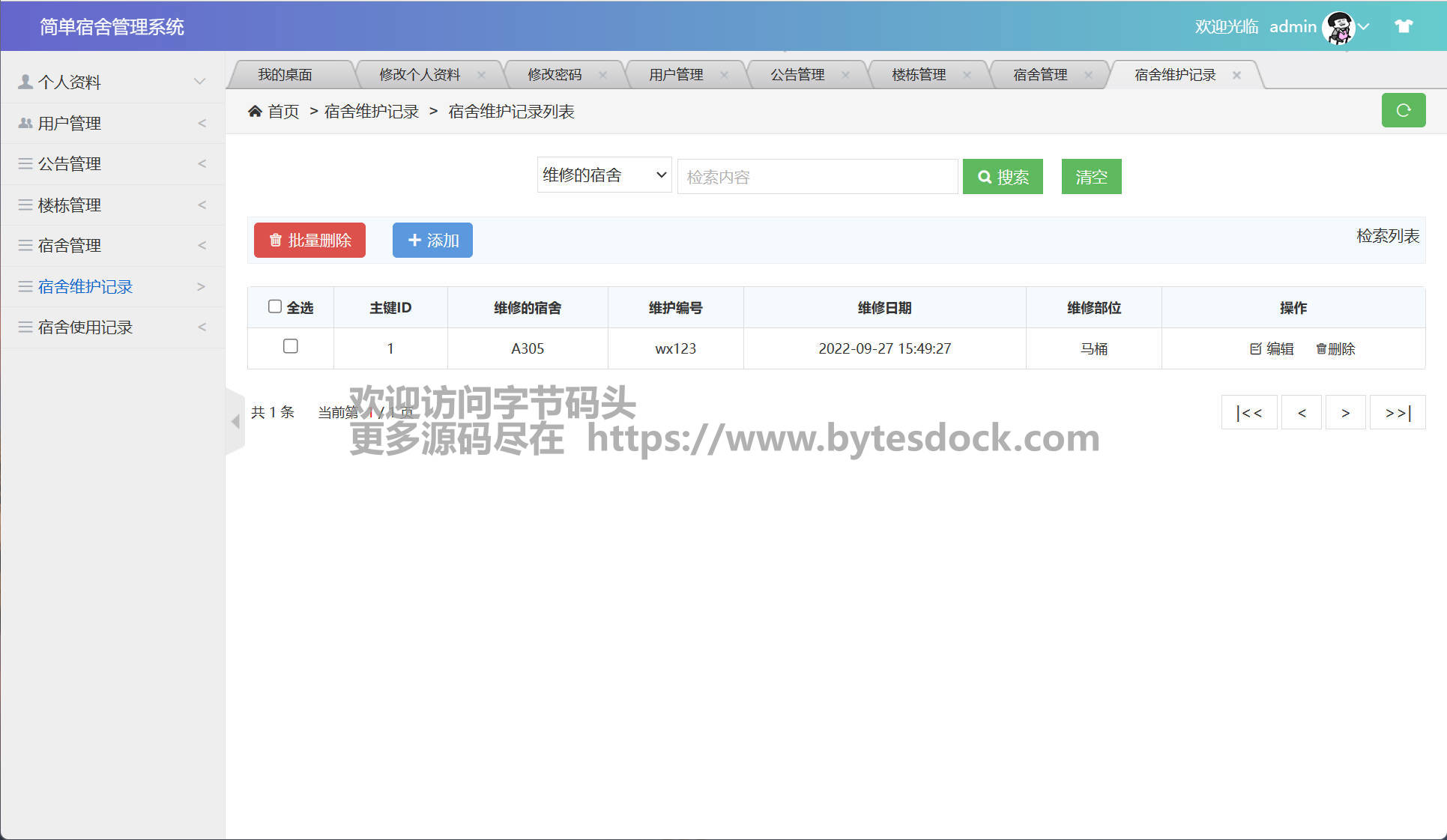The height and width of the screenshot is (840, 1447).
Task: Click the edit icon for row A305
Action: click(1256, 348)
